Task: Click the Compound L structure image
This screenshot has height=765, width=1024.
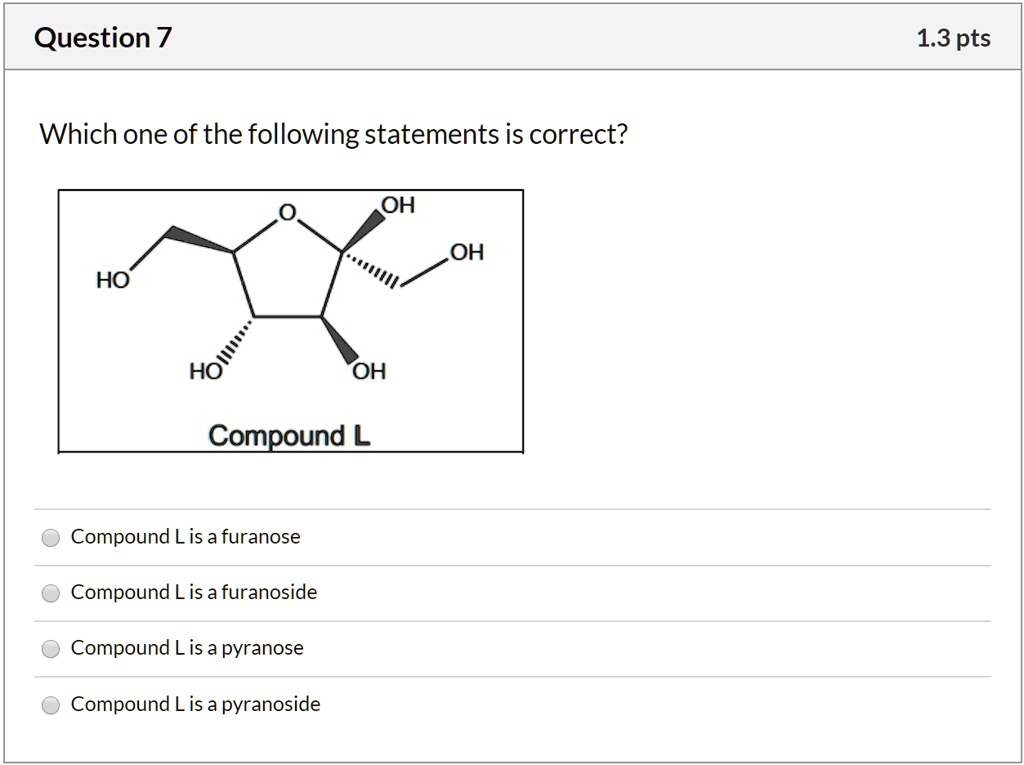Action: (291, 318)
